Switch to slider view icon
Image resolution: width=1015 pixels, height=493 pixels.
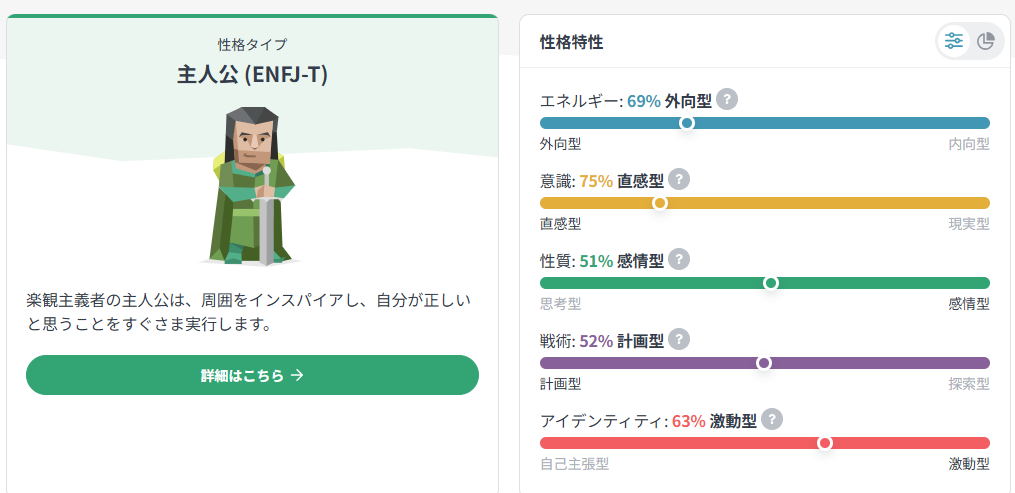(954, 42)
